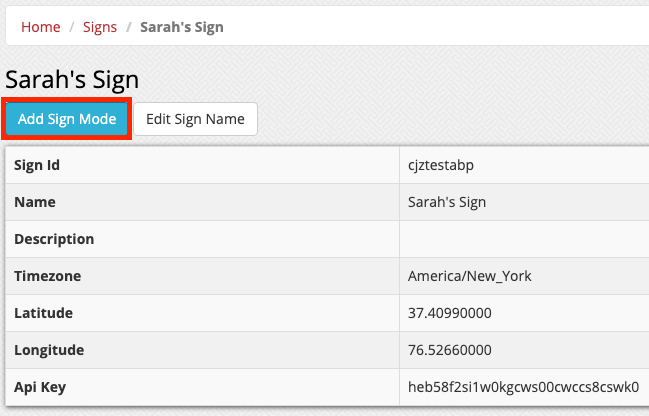Image resolution: width=649 pixels, height=416 pixels.
Task: Open Edit Sign Name
Action: point(195,119)
